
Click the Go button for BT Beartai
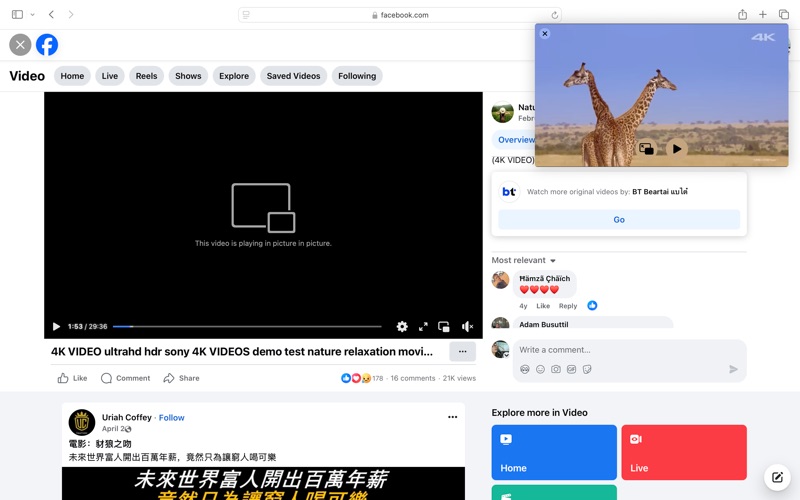point(619,220)
